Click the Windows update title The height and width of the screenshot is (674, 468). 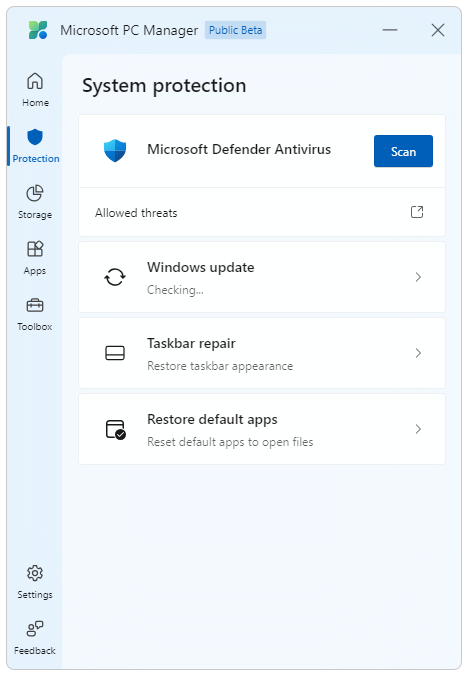point(201,267)
